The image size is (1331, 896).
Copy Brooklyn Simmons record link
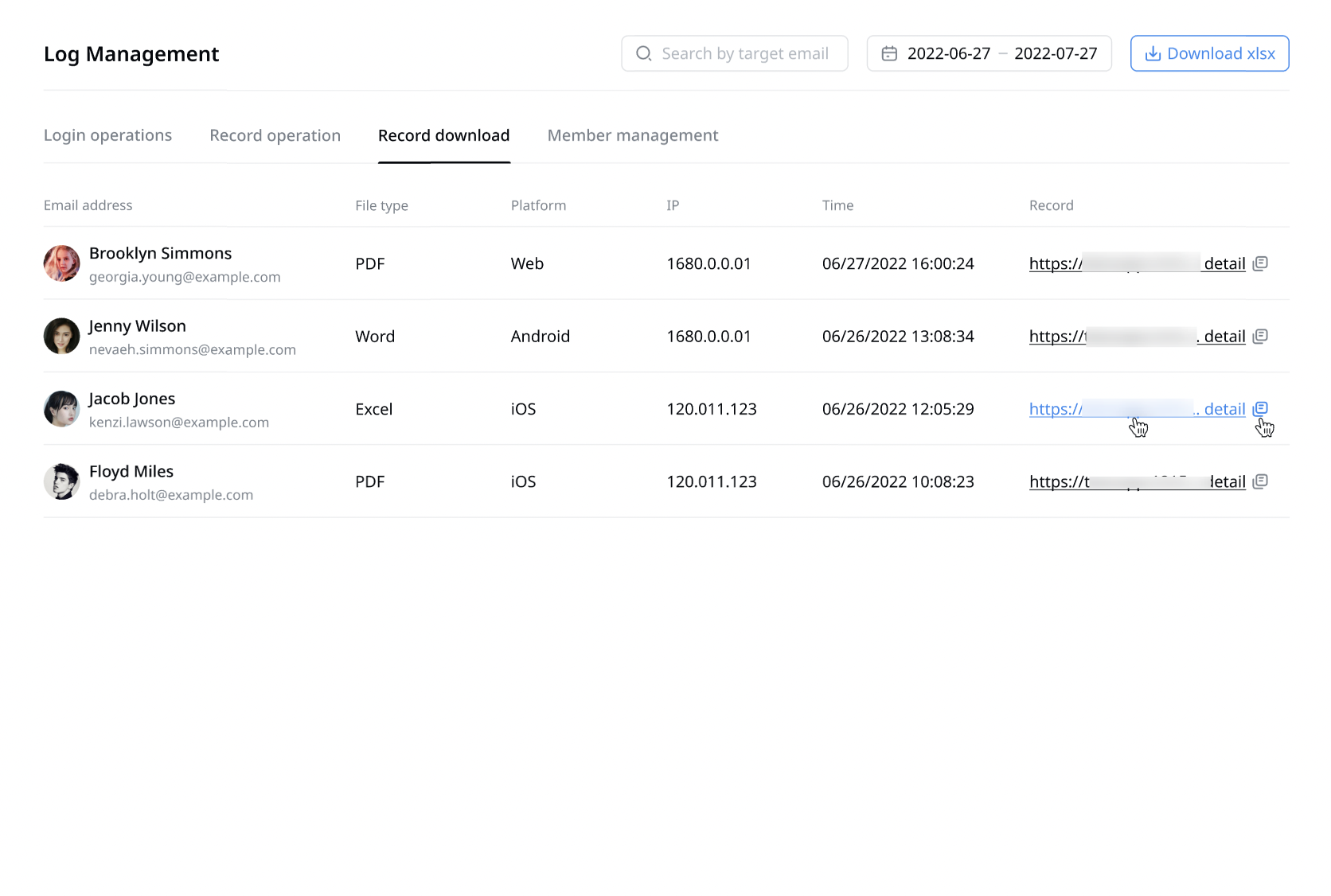click(1261, 263)
